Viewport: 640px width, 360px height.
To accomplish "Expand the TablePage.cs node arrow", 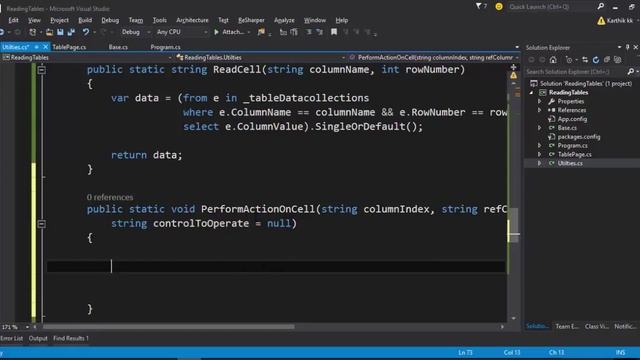I will [x=540, y=154].
